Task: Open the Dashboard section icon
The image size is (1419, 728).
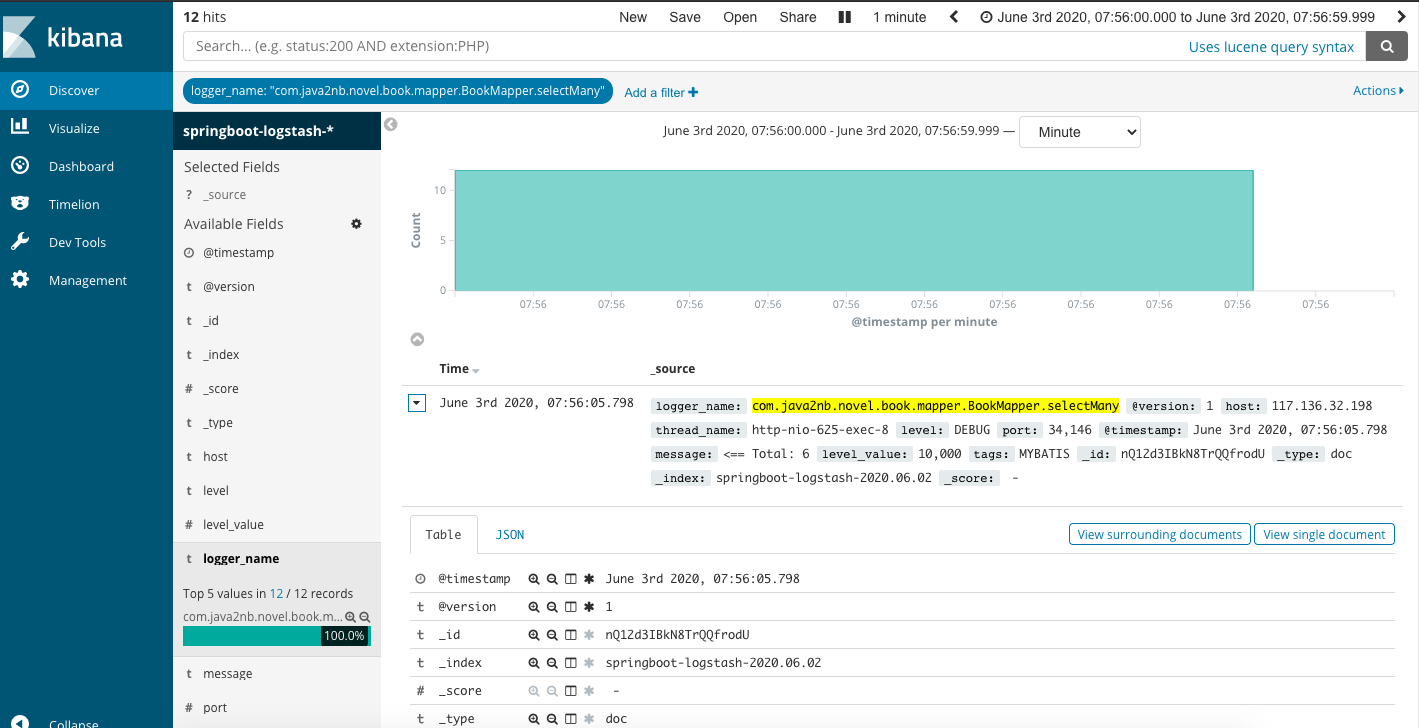Action: (19, 166)
